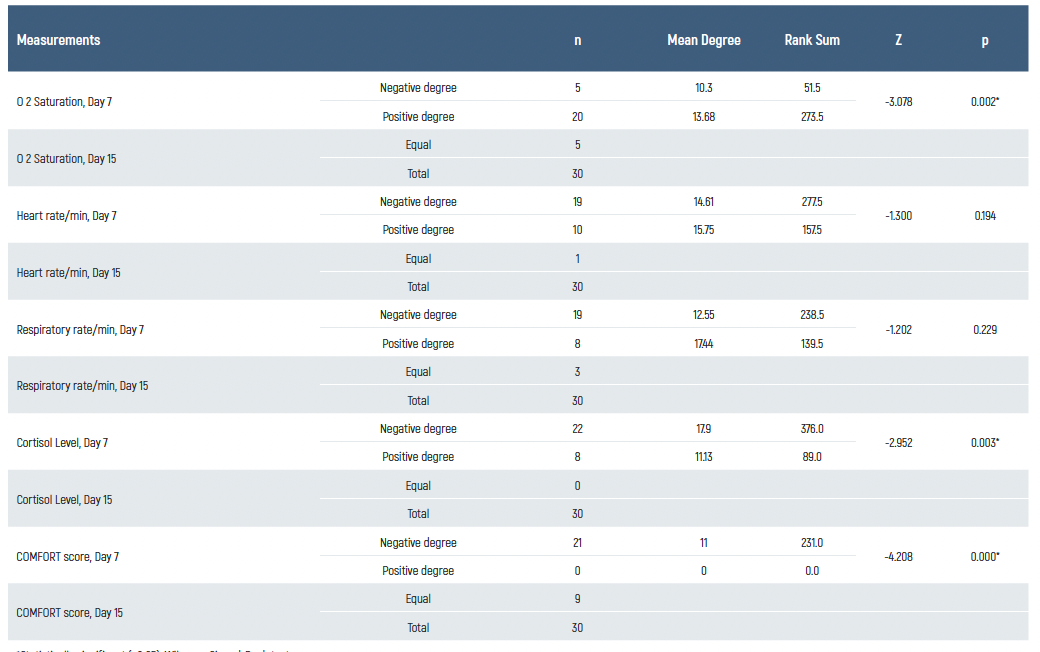Image resolution: width=1040 pixels, height=652 pixels.
Task: Click the p value 0.194 for Heart rate
Action: click(984, 215)
